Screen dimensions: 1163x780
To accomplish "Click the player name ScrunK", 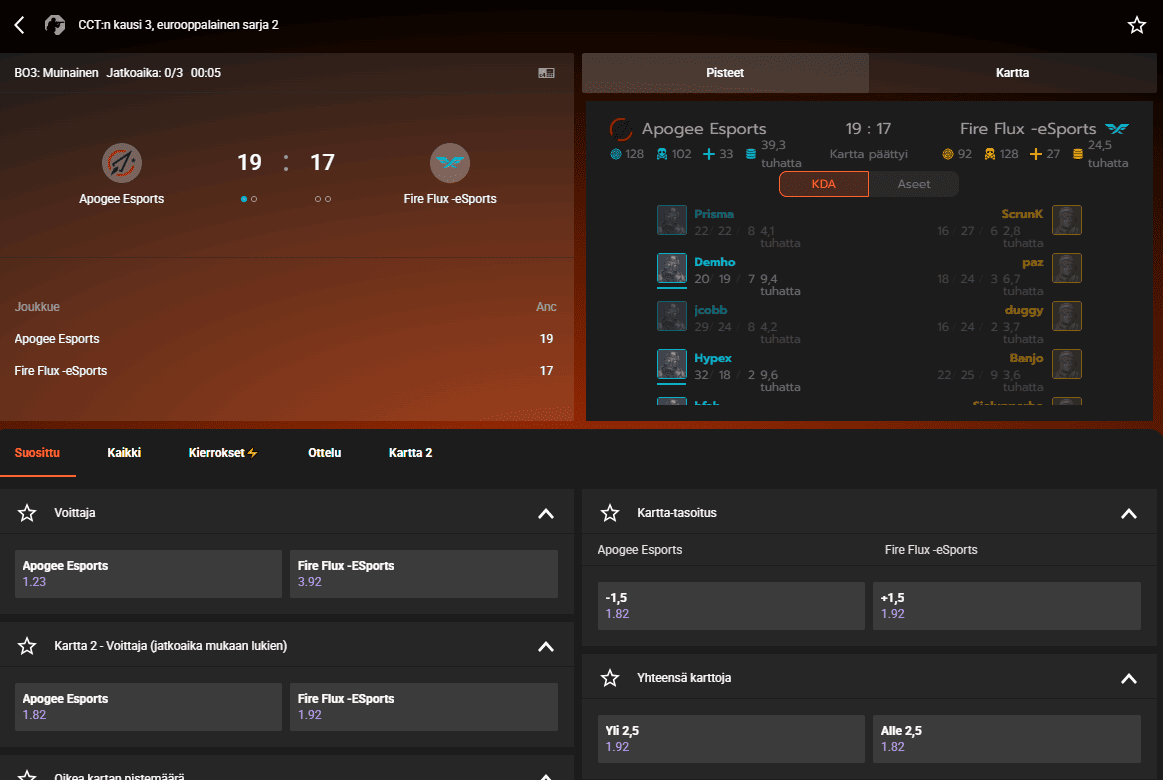I will tap(1022, 214).
